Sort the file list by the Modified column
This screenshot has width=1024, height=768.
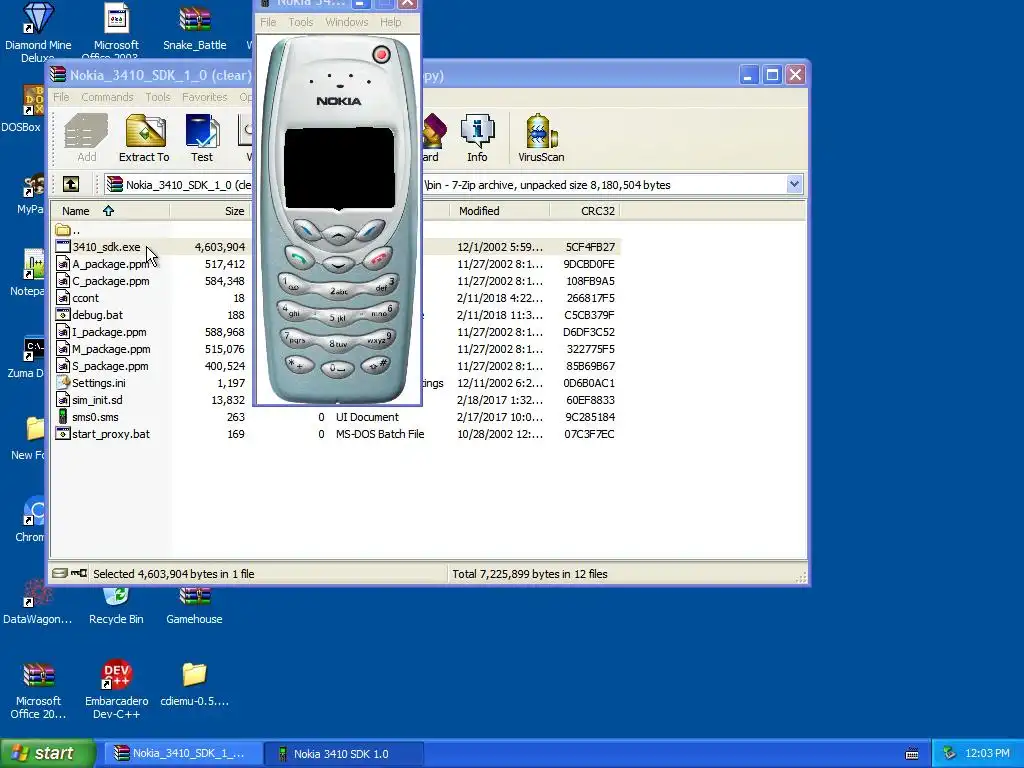pyautogui.click(x=500, y=211)
